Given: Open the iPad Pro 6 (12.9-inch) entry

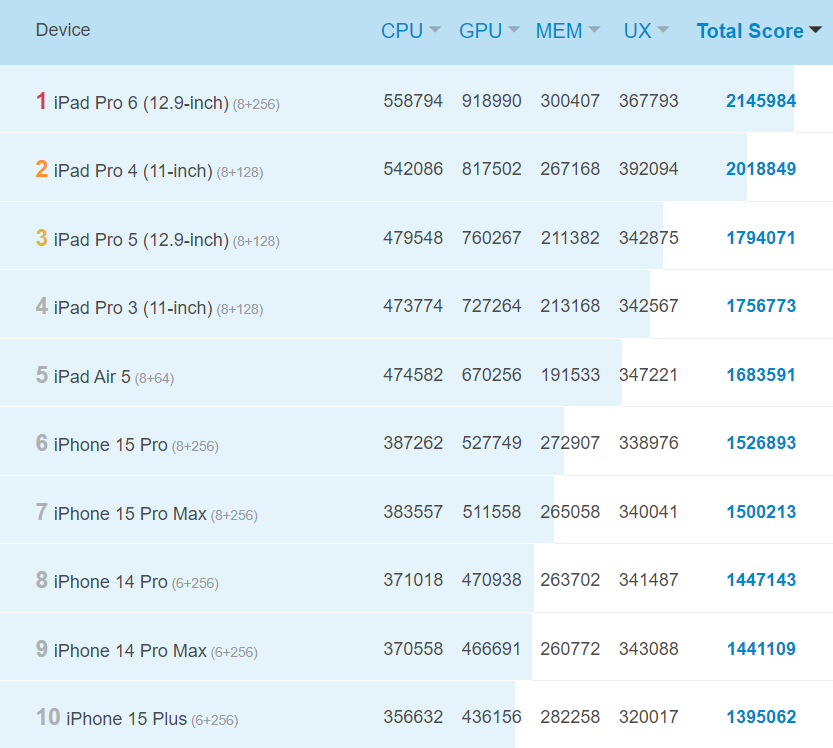Looking at the screenshot, I should click(141, 102).
